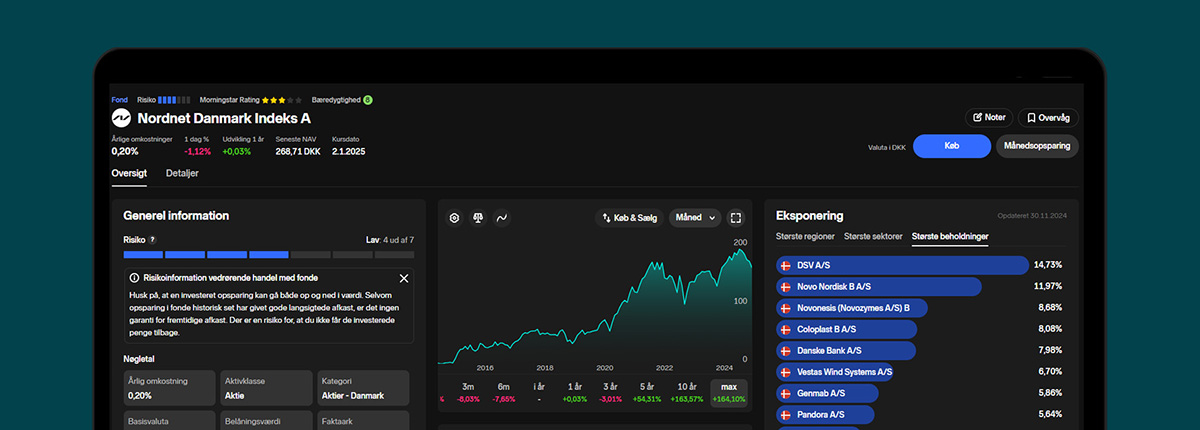This screenshot has width=1200, height=430.
Task: Click the flag beside Vestas Wind Systems A/S
Action: point(785,371)
